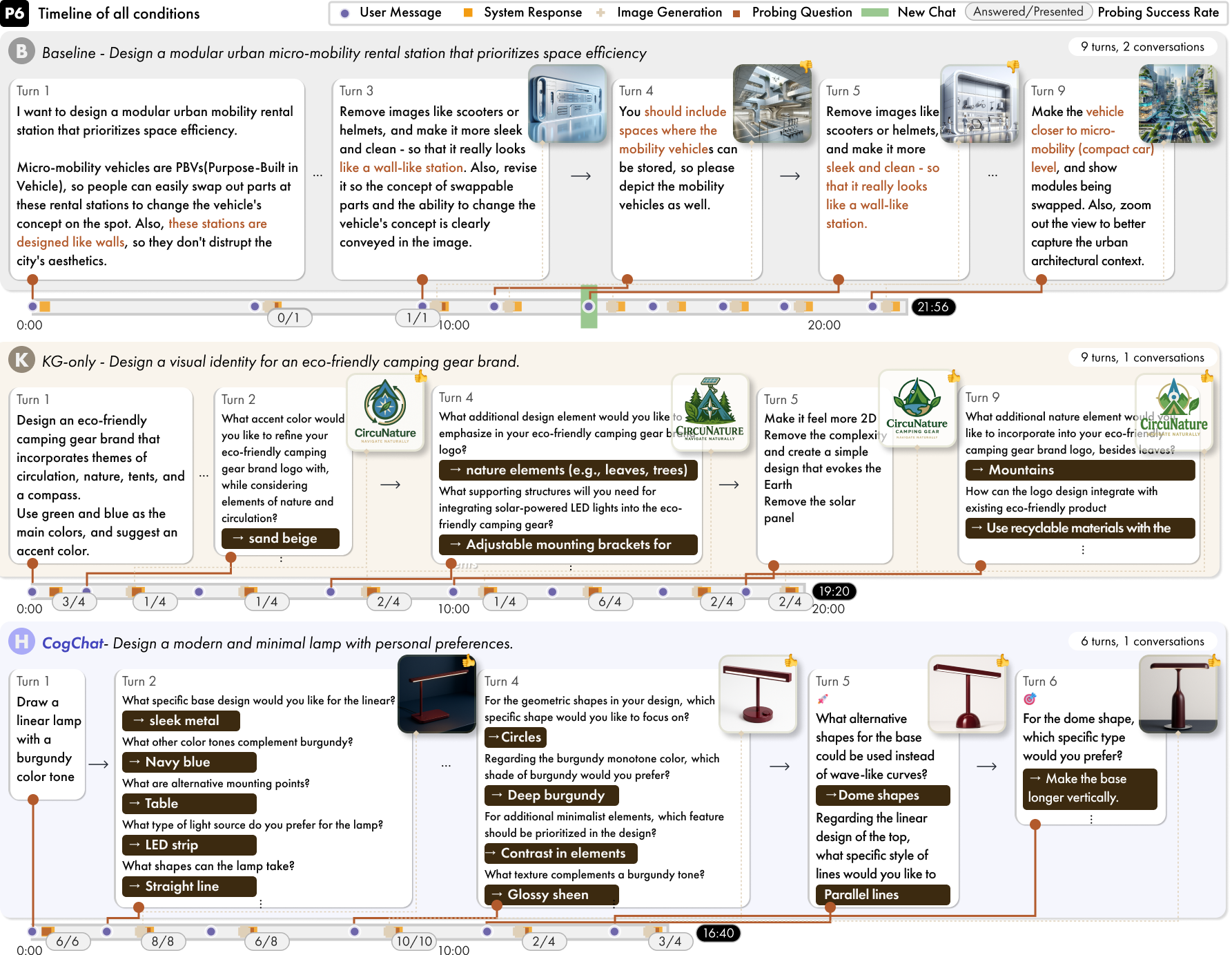The width and height of the screenshot is (1232, 955).
Task: Click the Probing Question legend square
Action: [736, 13]
